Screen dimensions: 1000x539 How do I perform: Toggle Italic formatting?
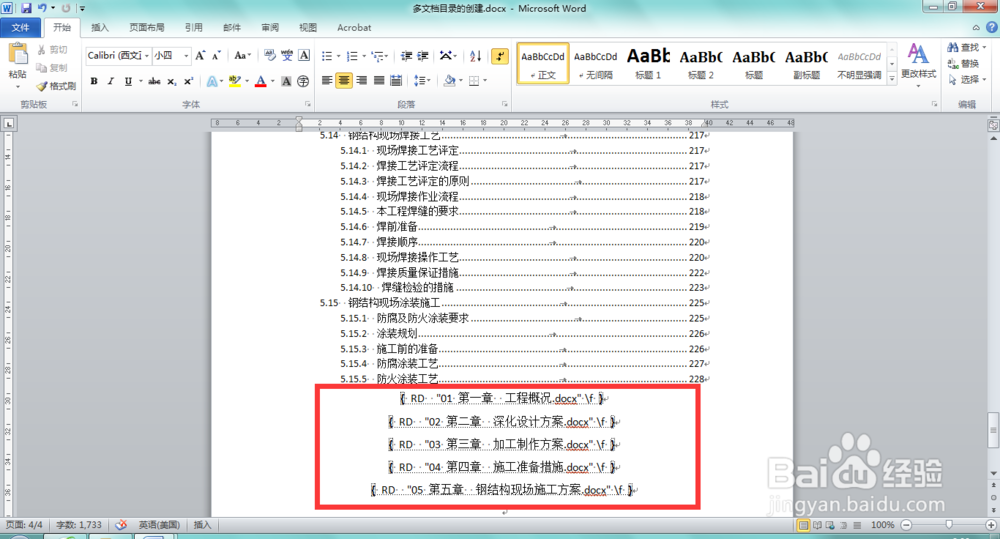click(x=110, y=81)
